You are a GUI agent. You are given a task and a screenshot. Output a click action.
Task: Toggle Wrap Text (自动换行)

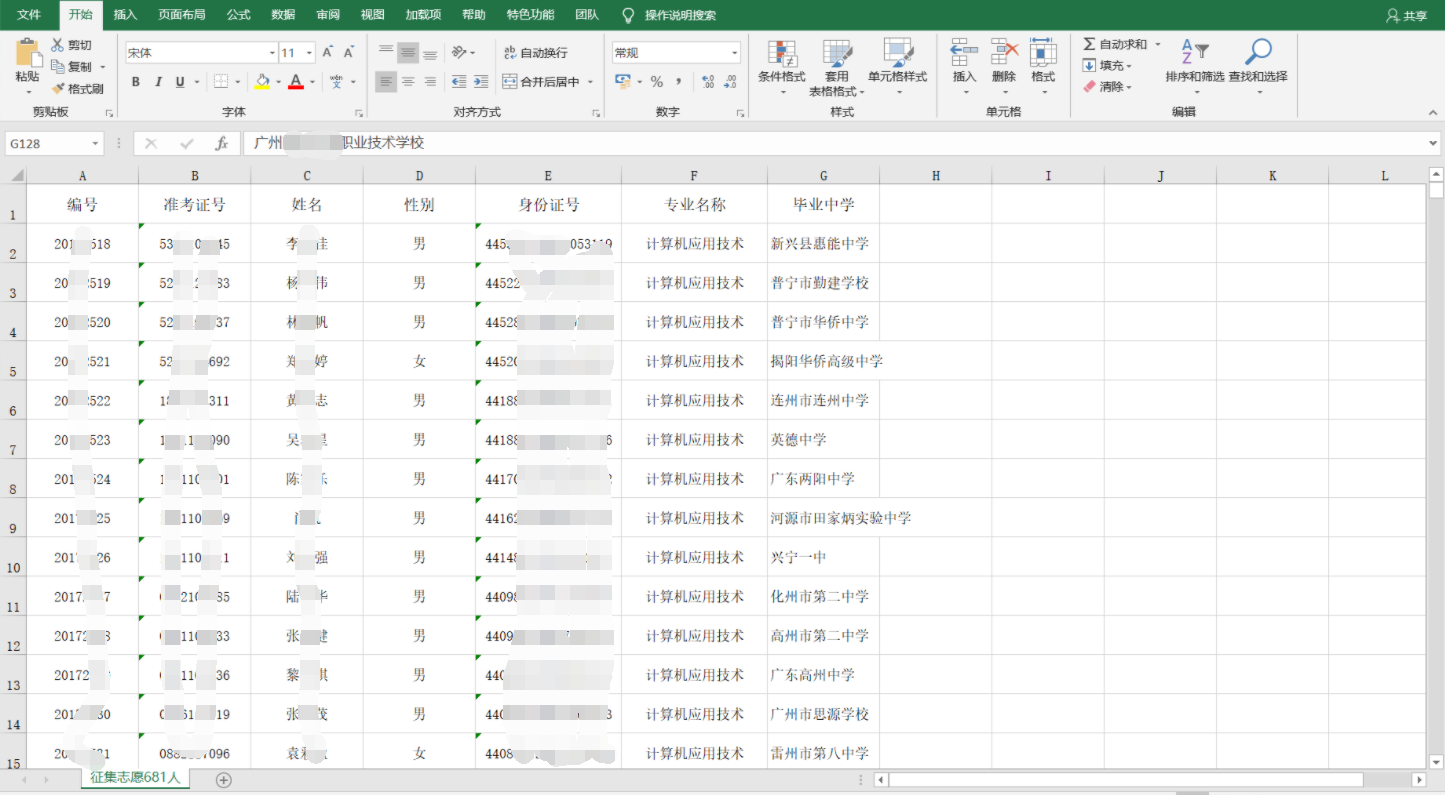pyautogui.click(x=536, y=52)
